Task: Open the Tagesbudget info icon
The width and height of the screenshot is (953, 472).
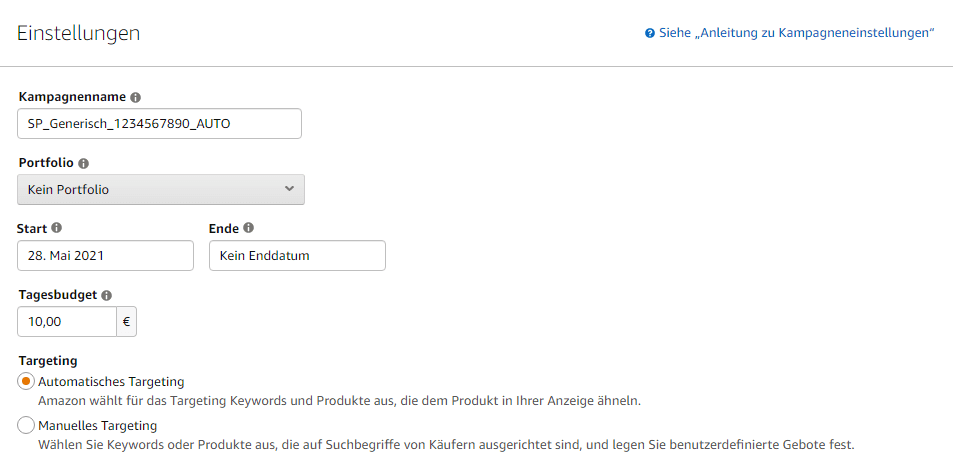Action: [107, 295]
